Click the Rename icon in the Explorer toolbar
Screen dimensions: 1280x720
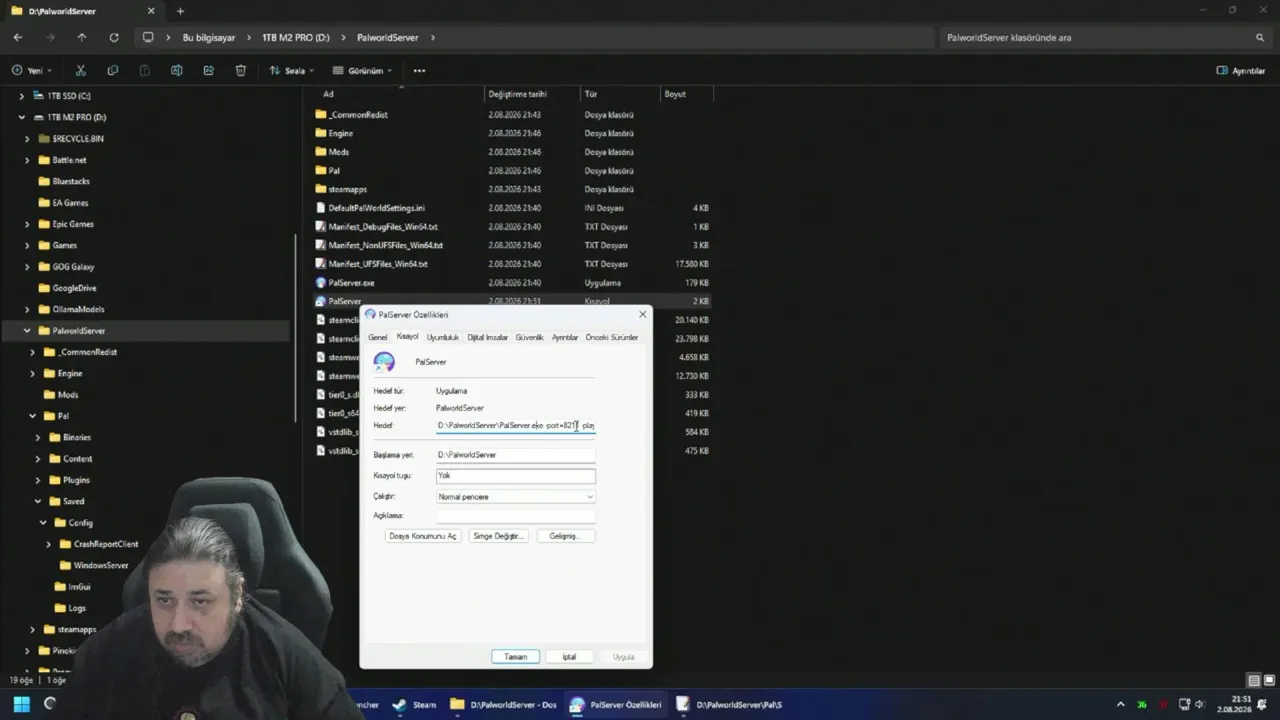pyautogui.click(x=177, y=71)
